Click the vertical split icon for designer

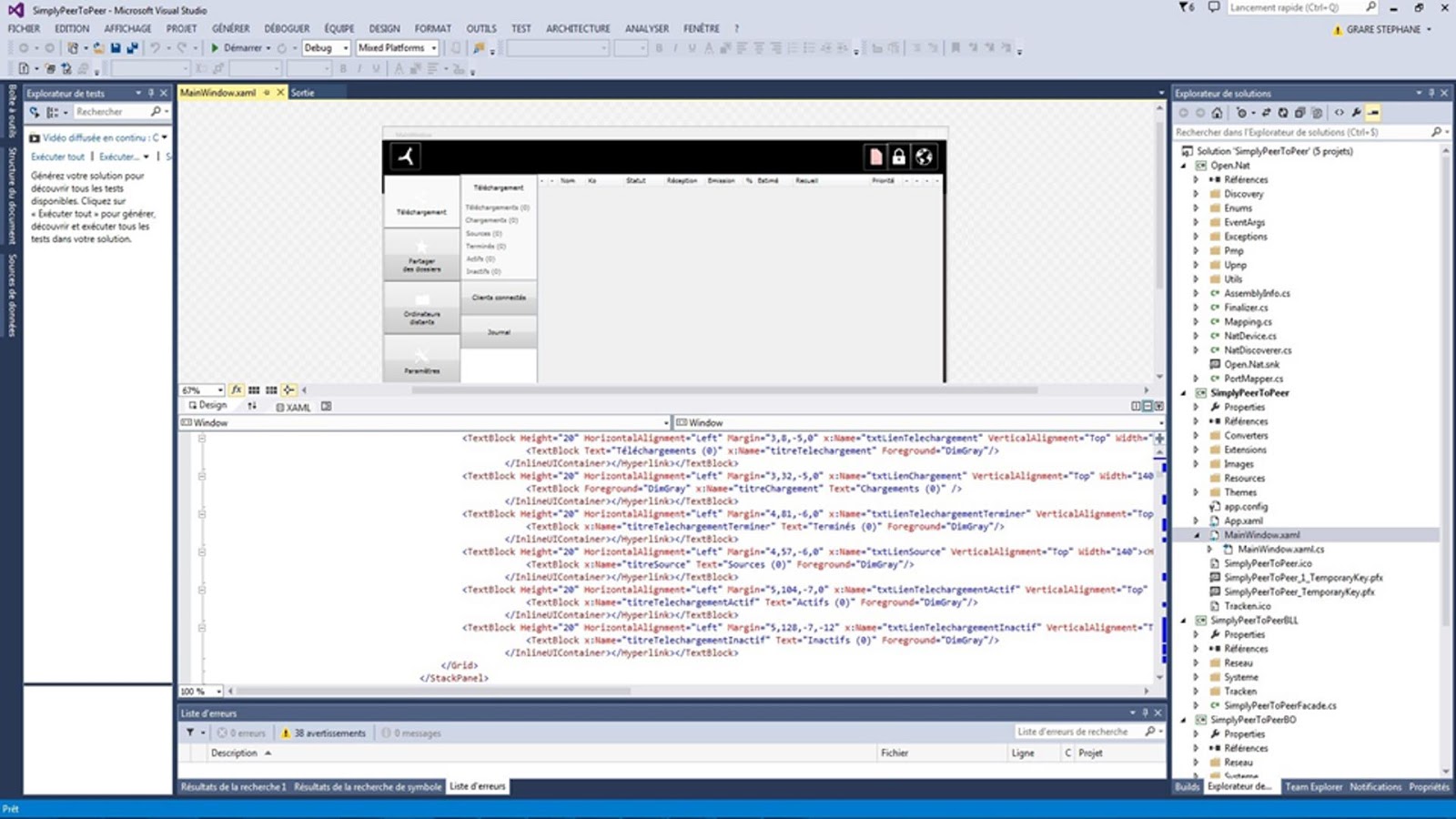coord(1137,407)
